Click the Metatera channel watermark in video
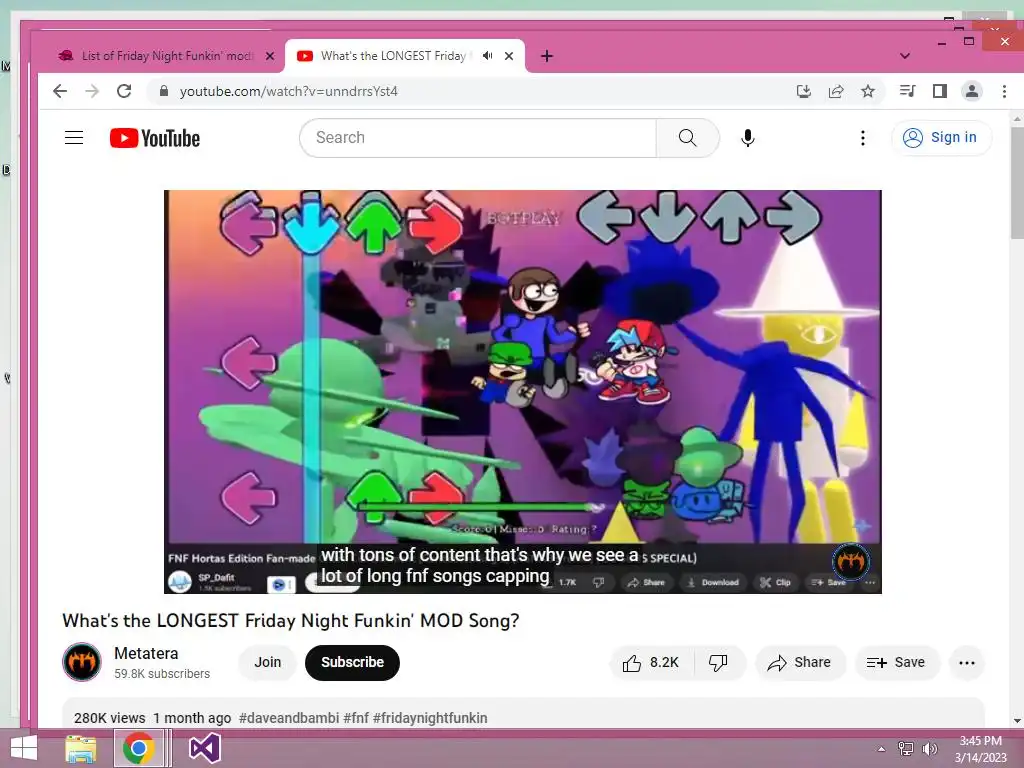1024x768 pixels. click(851, 561)
